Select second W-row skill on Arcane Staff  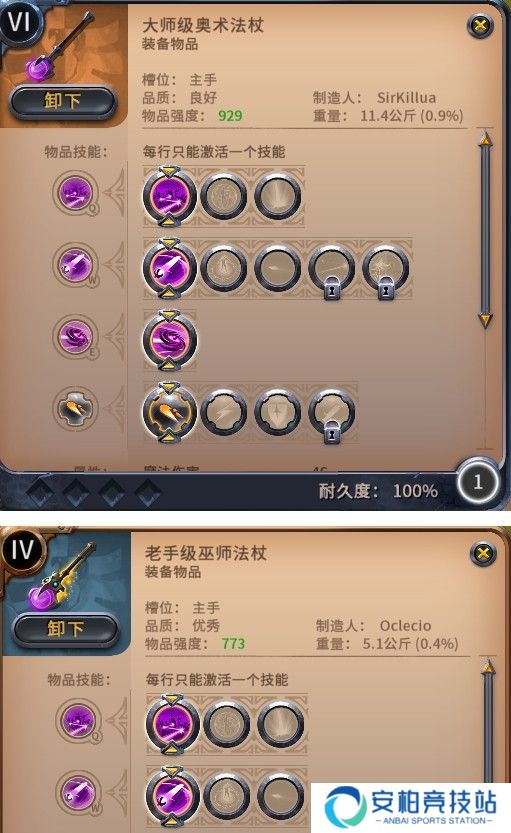pyautogui.click(x=224, y=268)
